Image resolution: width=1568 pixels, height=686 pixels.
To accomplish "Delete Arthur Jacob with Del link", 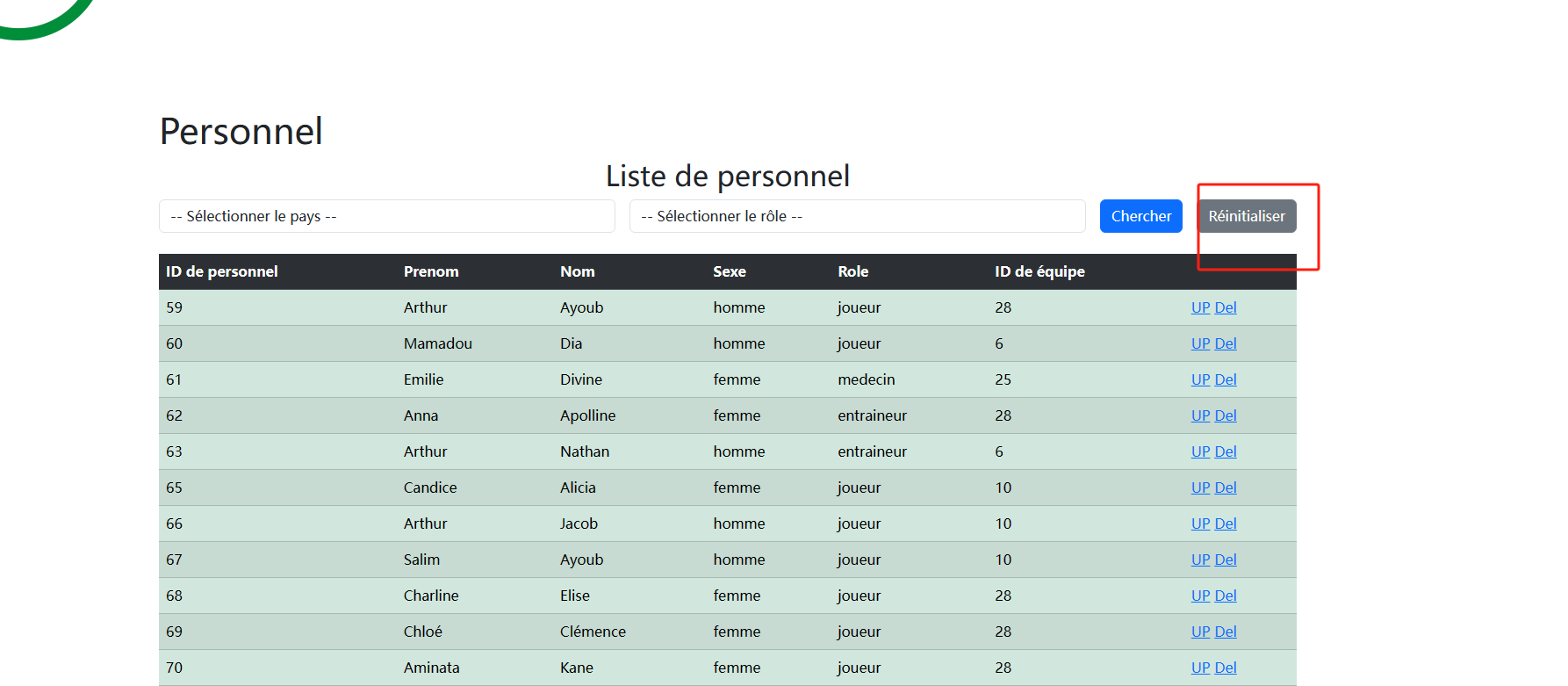I will pos(1226,524).
